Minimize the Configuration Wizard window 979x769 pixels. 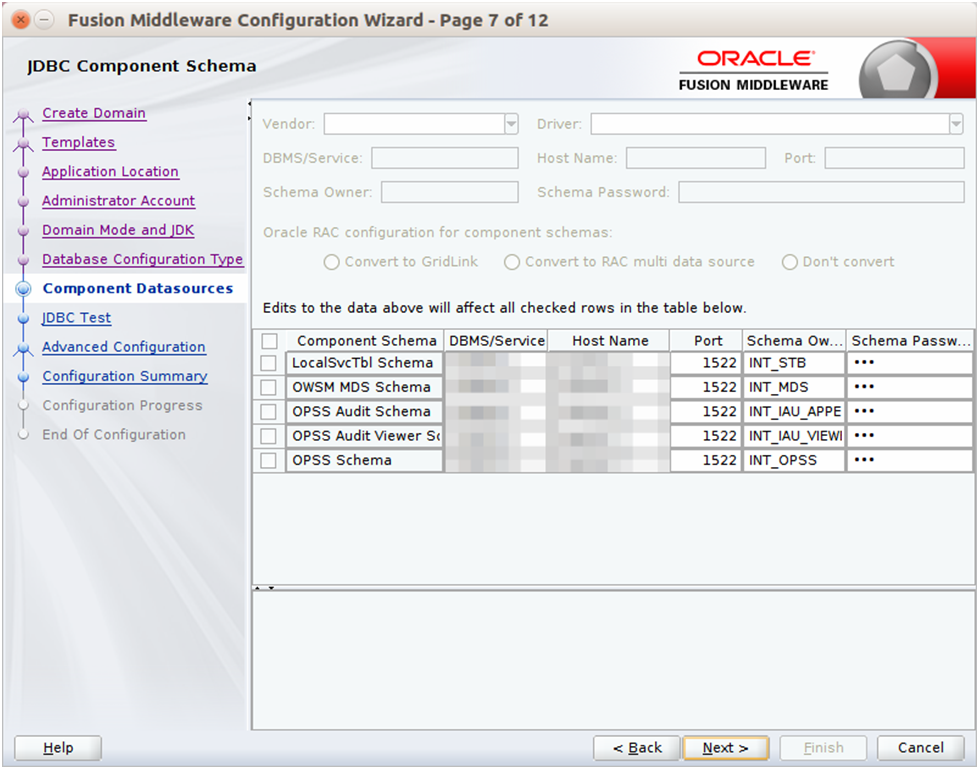[44, 20]
